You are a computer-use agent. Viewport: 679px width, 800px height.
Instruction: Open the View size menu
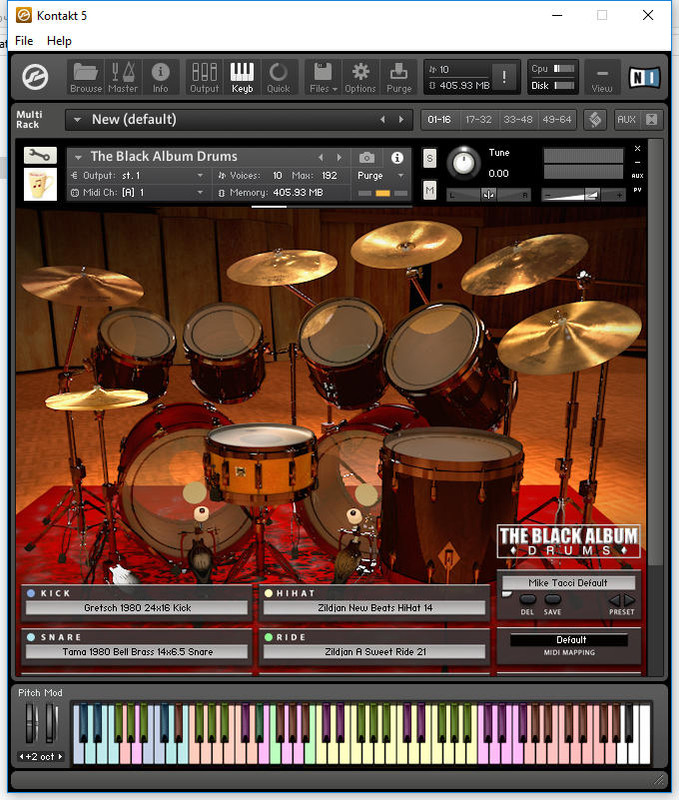pyautogui.click(x=602, y=78)
